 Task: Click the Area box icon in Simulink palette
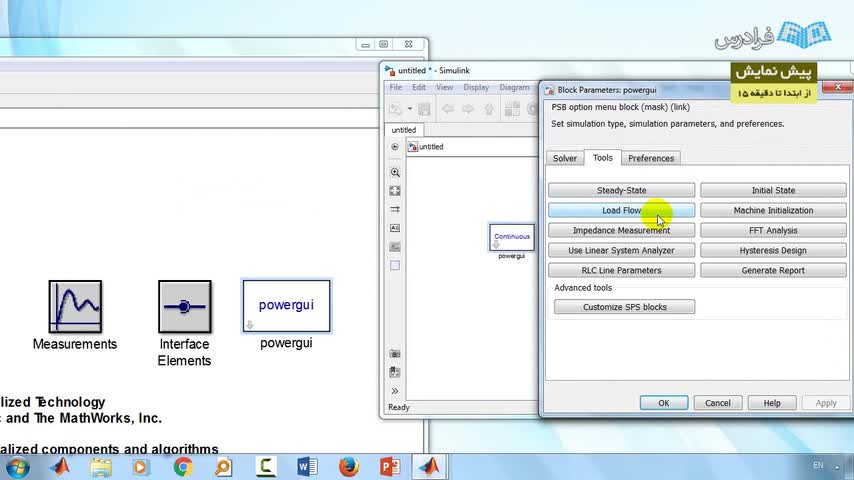pos(395,265)
